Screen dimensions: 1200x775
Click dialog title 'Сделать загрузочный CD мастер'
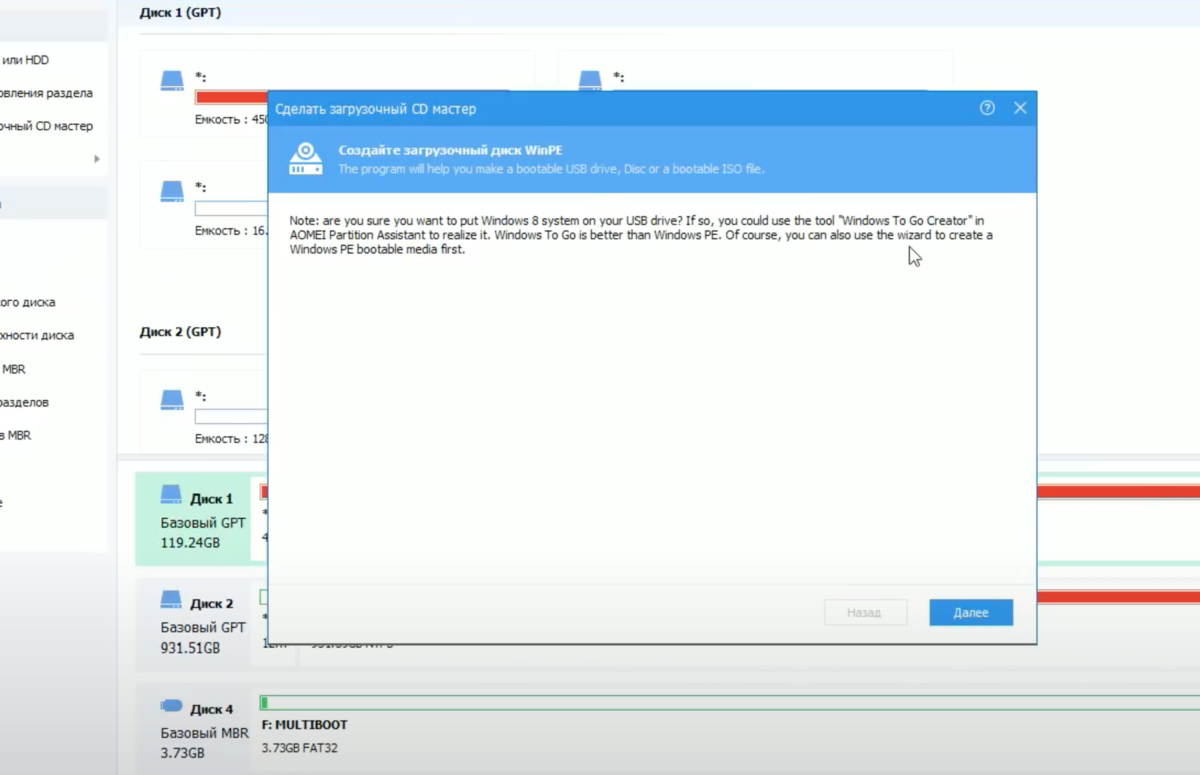(375, 108)
